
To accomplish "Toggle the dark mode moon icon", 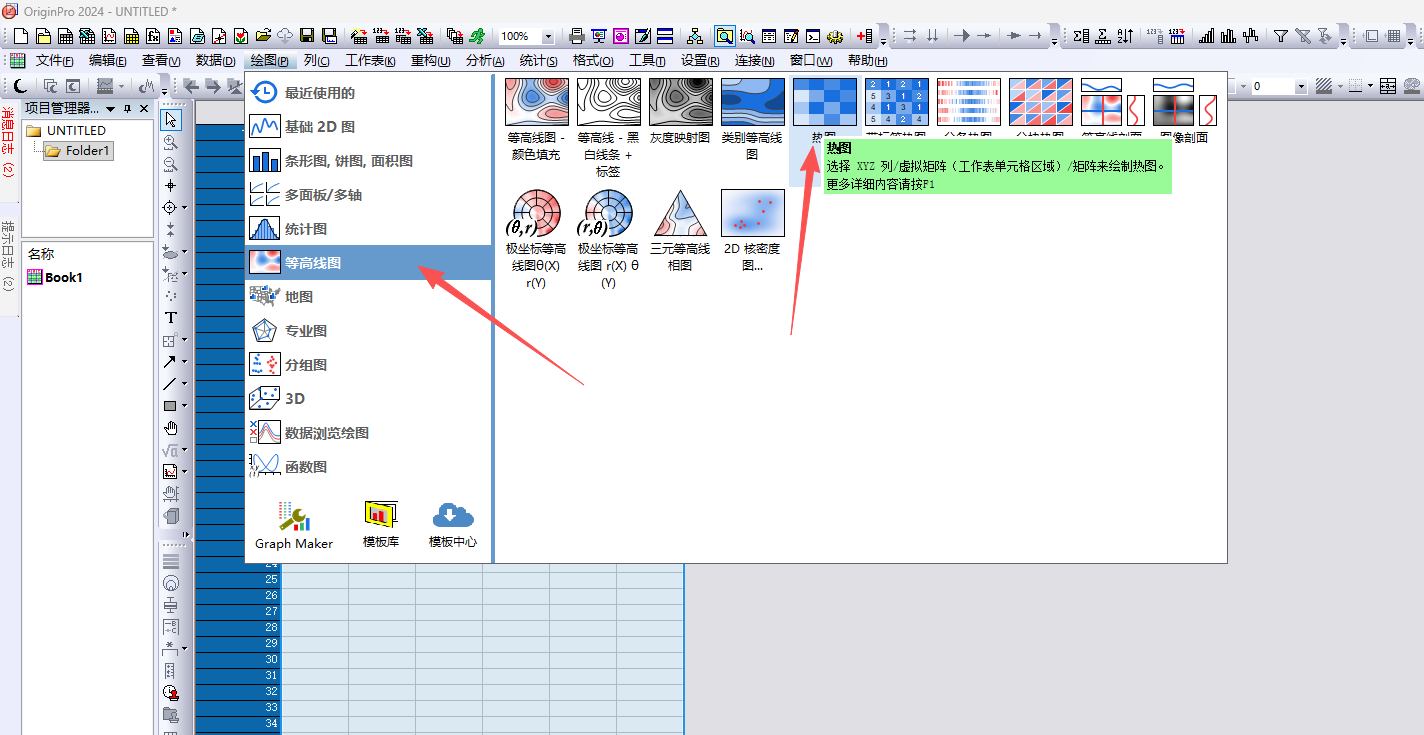I will tap(21, 86).
